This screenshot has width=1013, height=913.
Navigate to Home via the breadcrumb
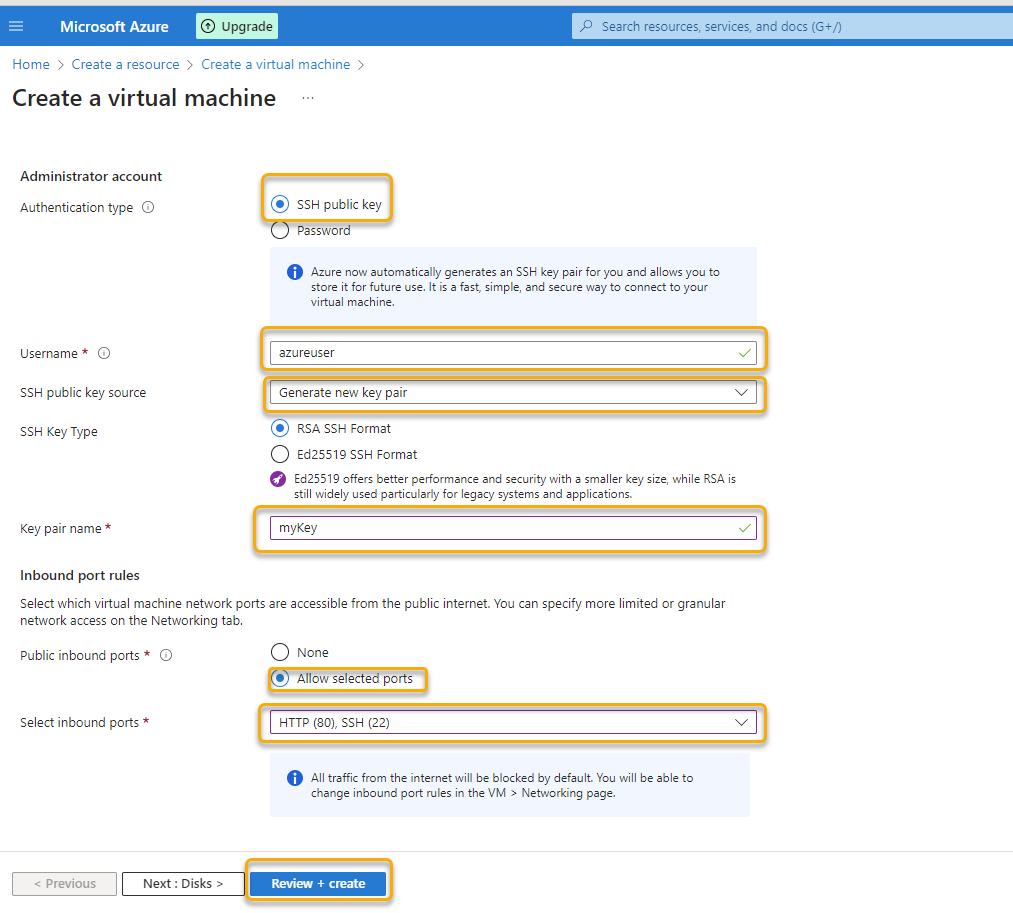[30, 64]
